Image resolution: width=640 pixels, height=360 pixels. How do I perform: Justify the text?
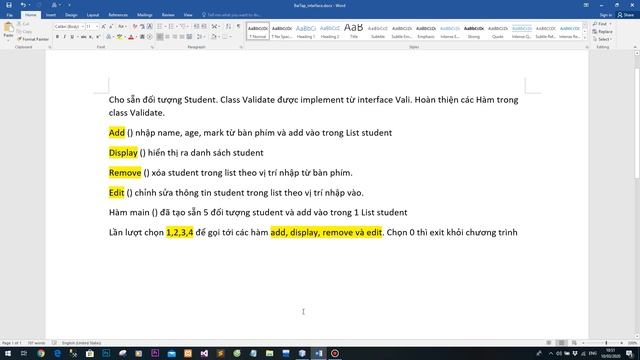click(182, 37)
